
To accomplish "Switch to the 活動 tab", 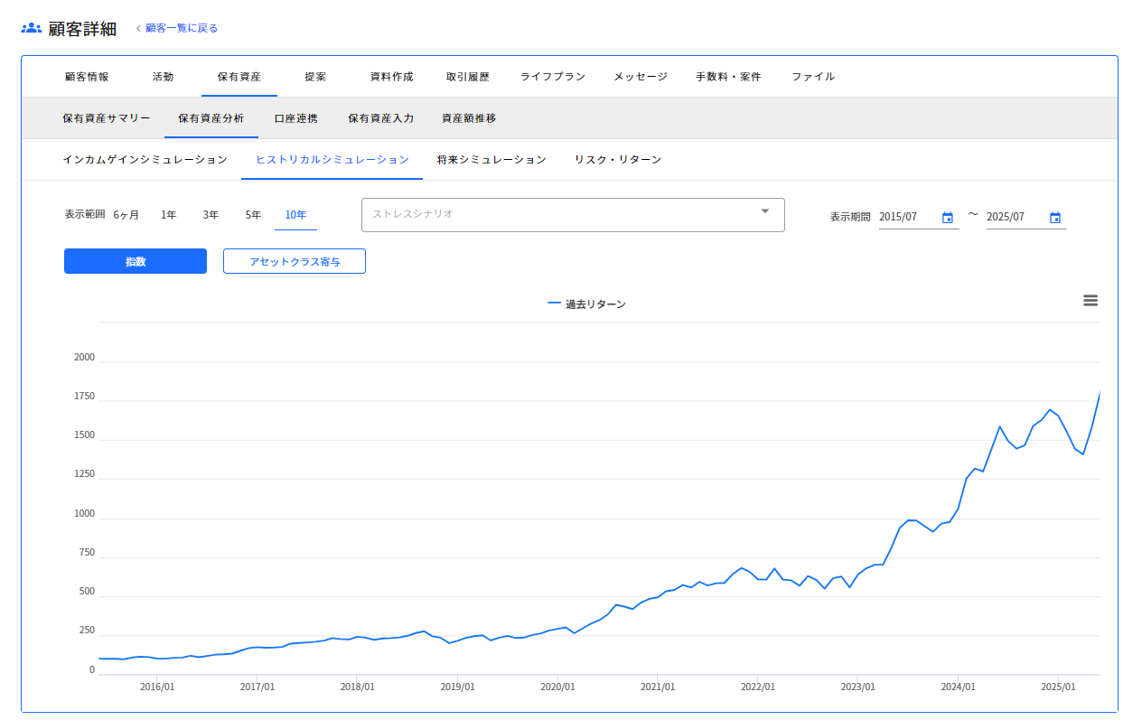I will click(163, 76).
